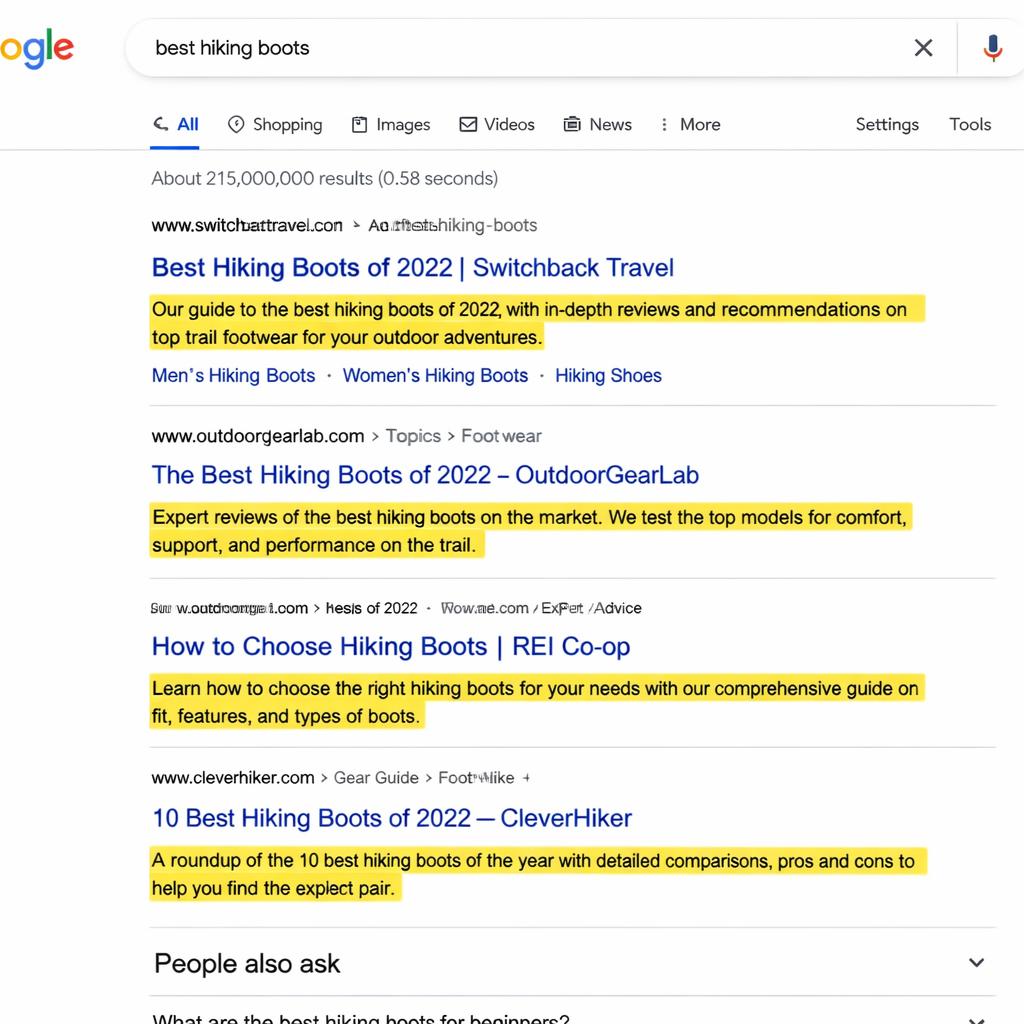The height and width of the screenshot is (1024, 1024).
Task: Open the Tools filter menu
Action: pos(969,125)
